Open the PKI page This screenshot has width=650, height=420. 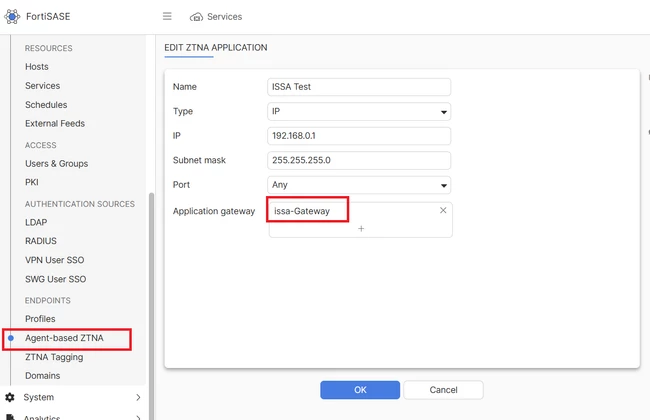tap(32, 182)
